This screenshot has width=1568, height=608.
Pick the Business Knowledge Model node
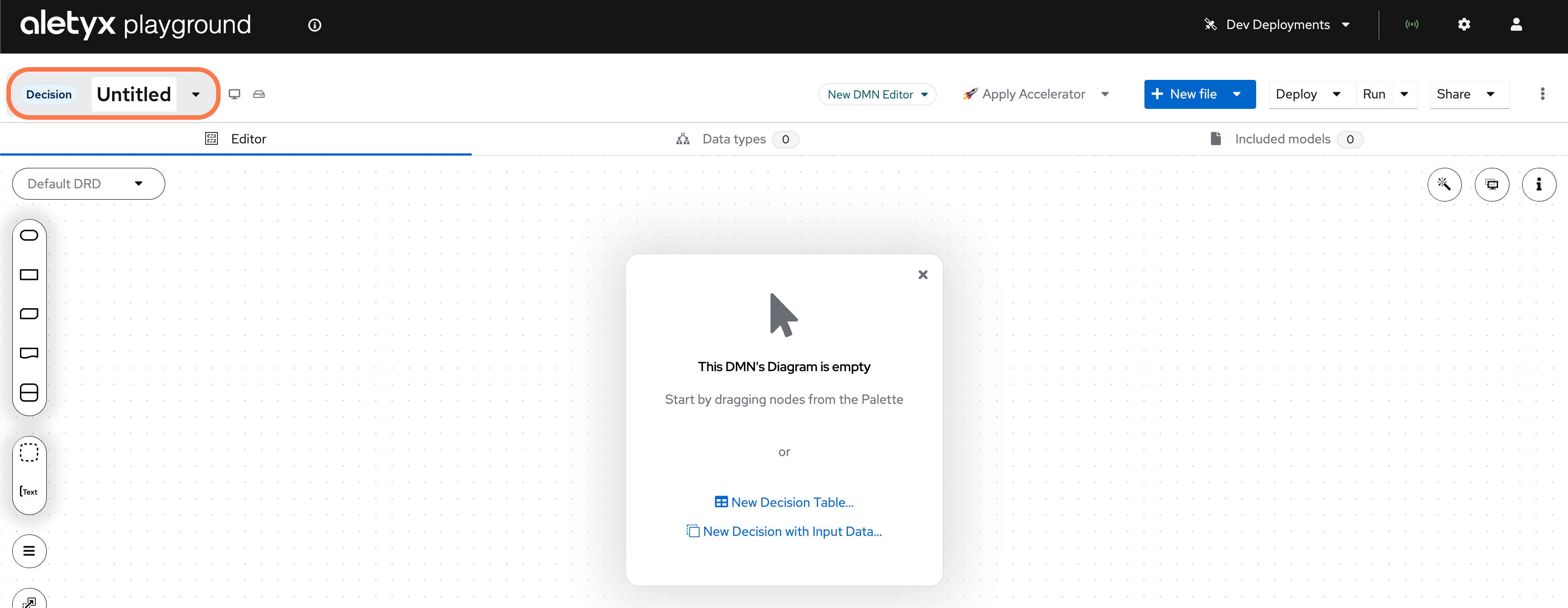29,314
